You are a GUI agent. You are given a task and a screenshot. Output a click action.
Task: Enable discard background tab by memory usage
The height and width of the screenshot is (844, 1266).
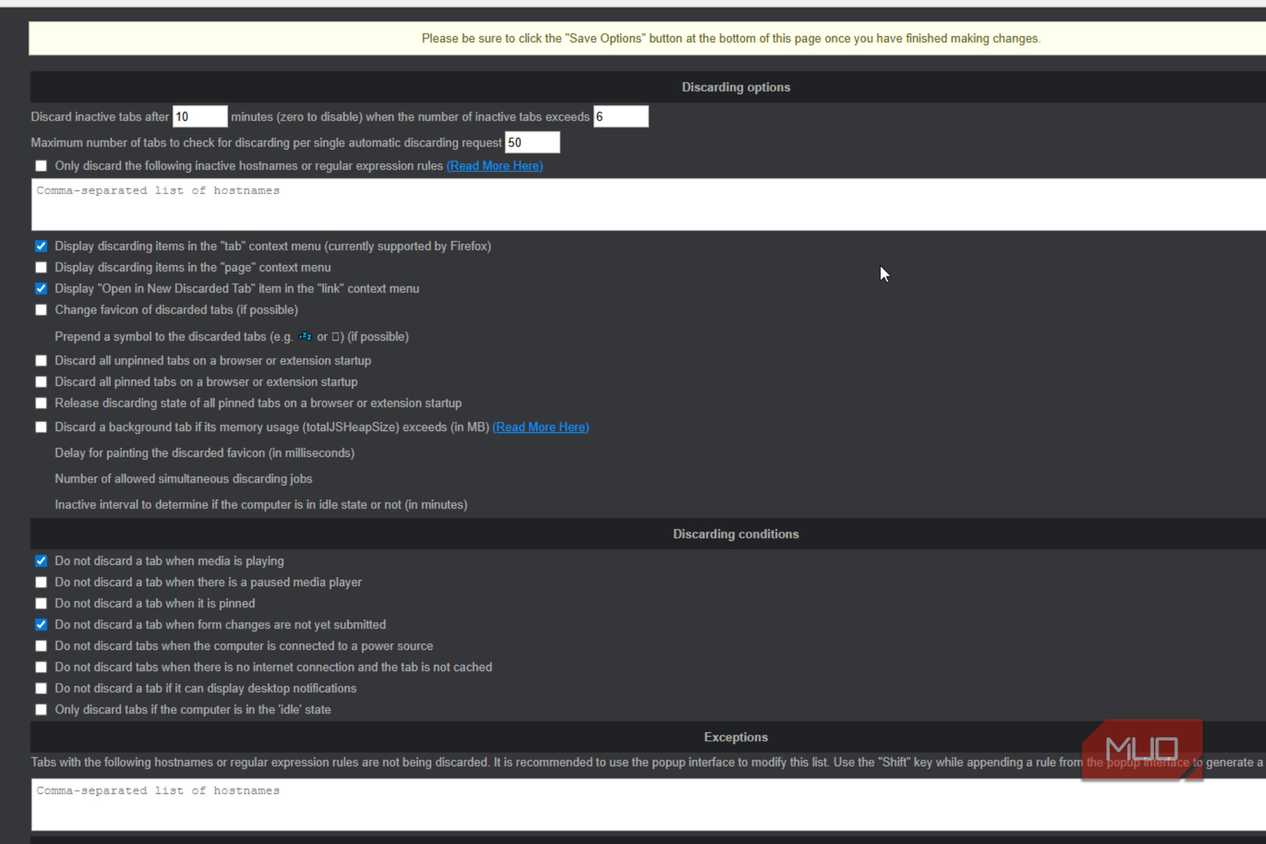click(x=41, y=427)
